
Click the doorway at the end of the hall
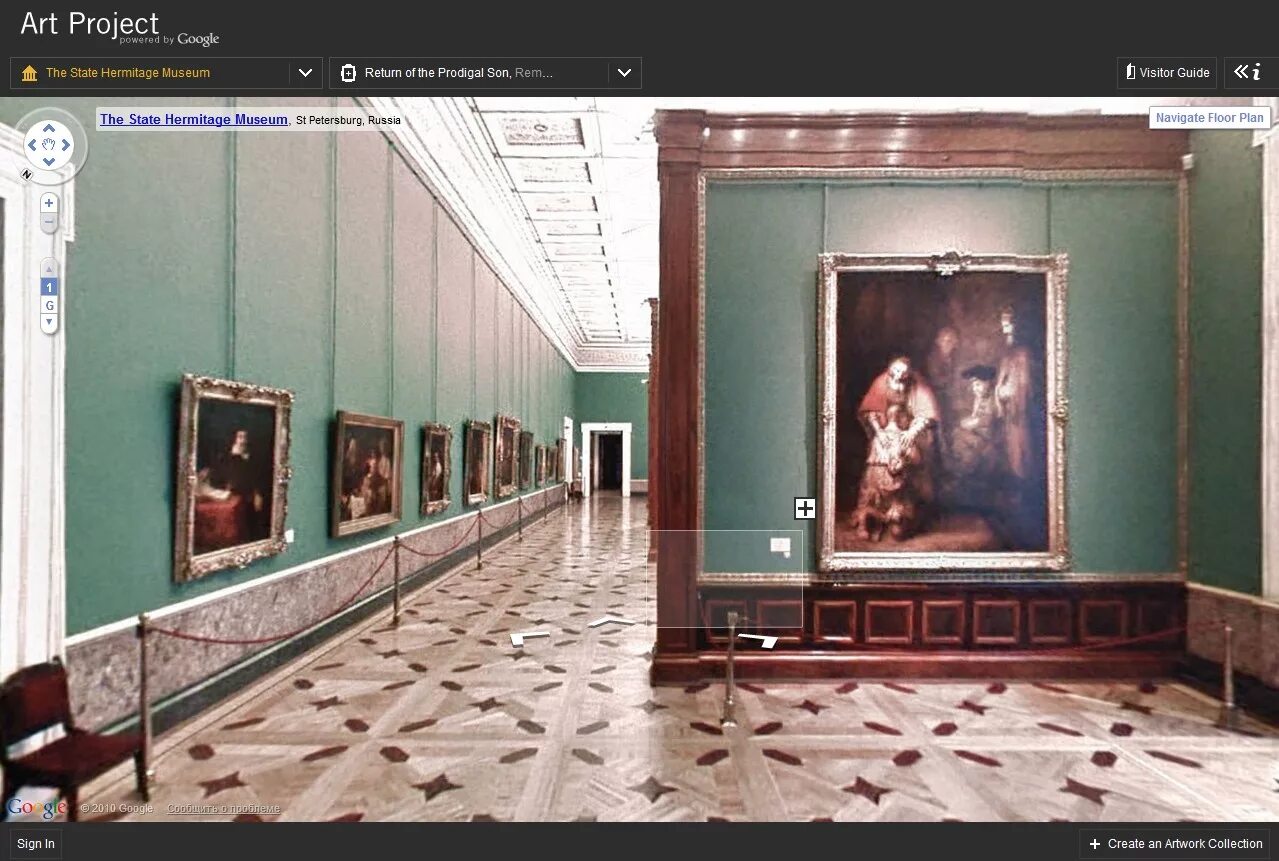point(607,460)
